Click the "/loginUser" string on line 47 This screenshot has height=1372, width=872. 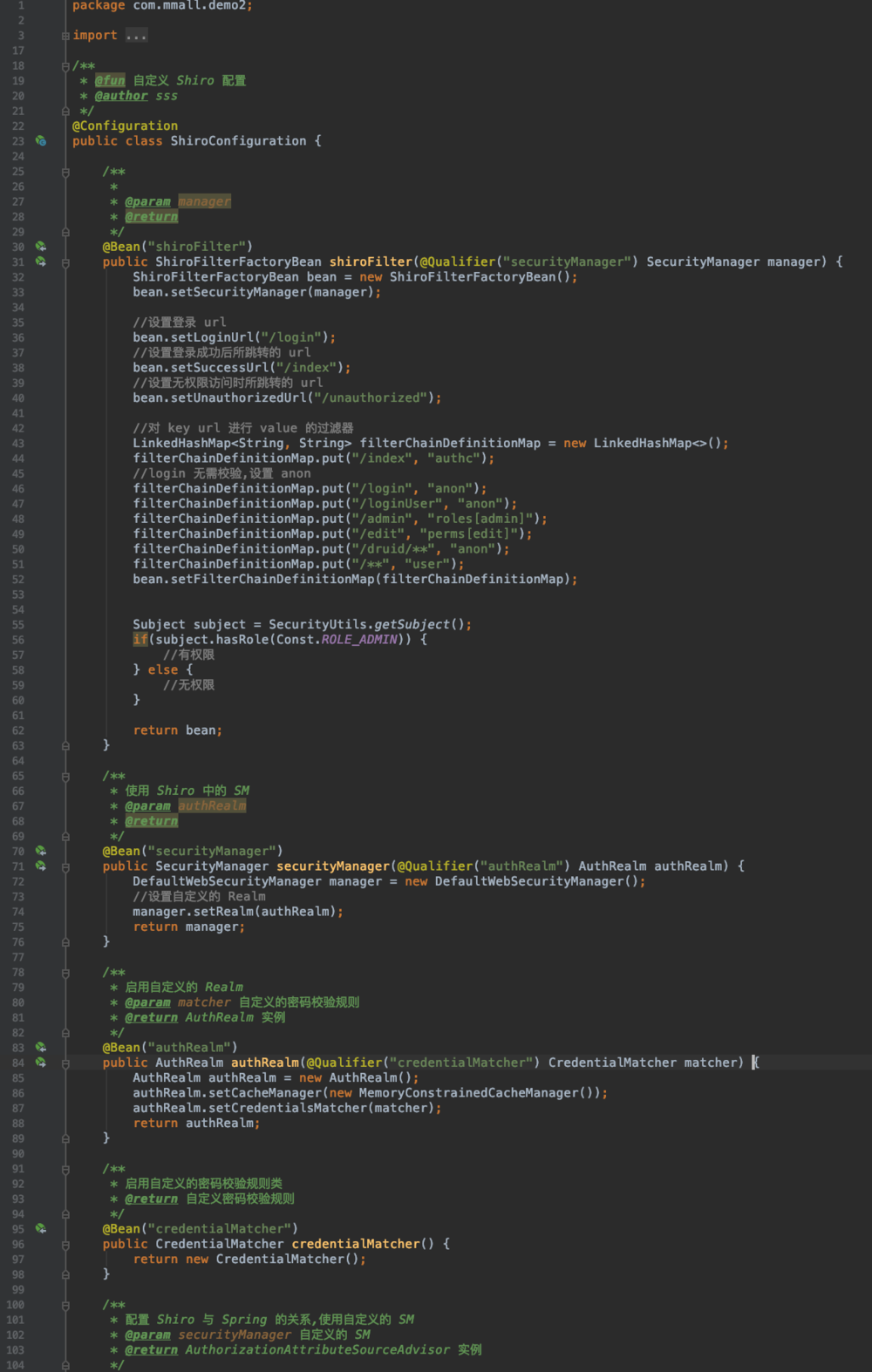397,504
